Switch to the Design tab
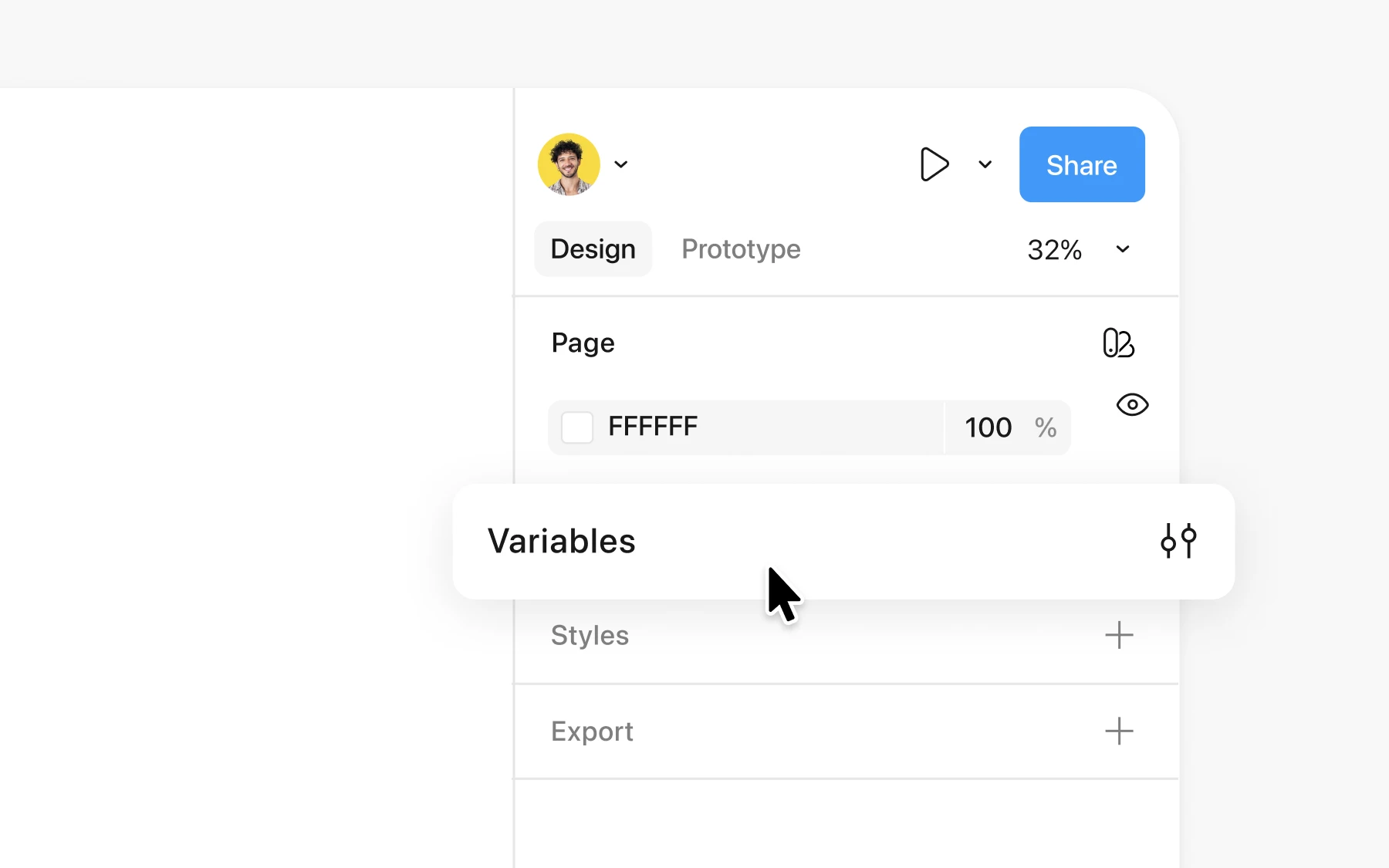The height and width of the screenshot is (868, 1389). point(593,249)
